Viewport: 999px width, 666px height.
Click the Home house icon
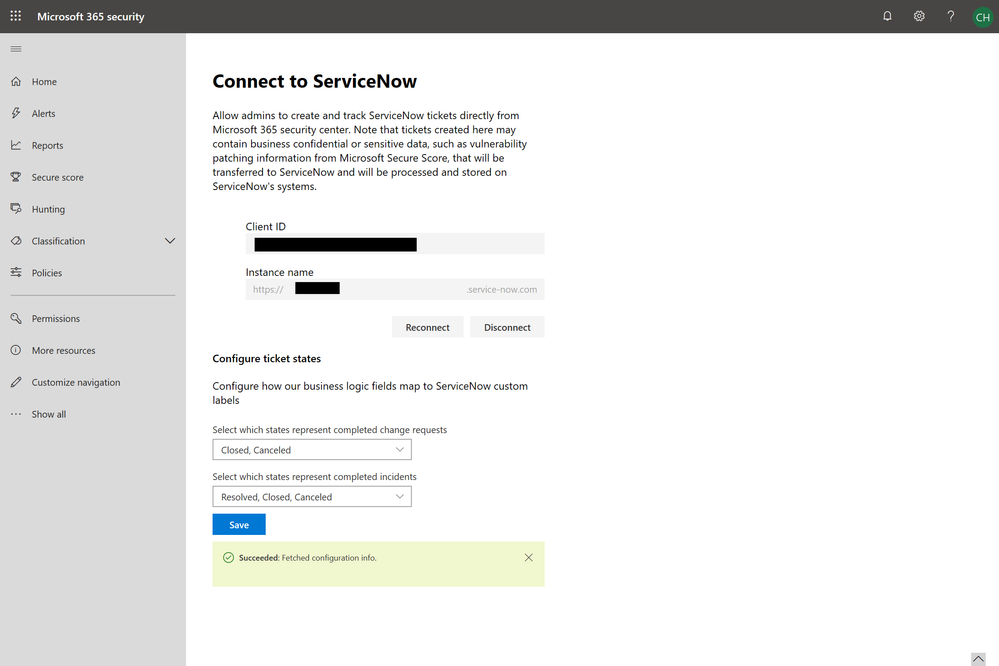point(16,82)
